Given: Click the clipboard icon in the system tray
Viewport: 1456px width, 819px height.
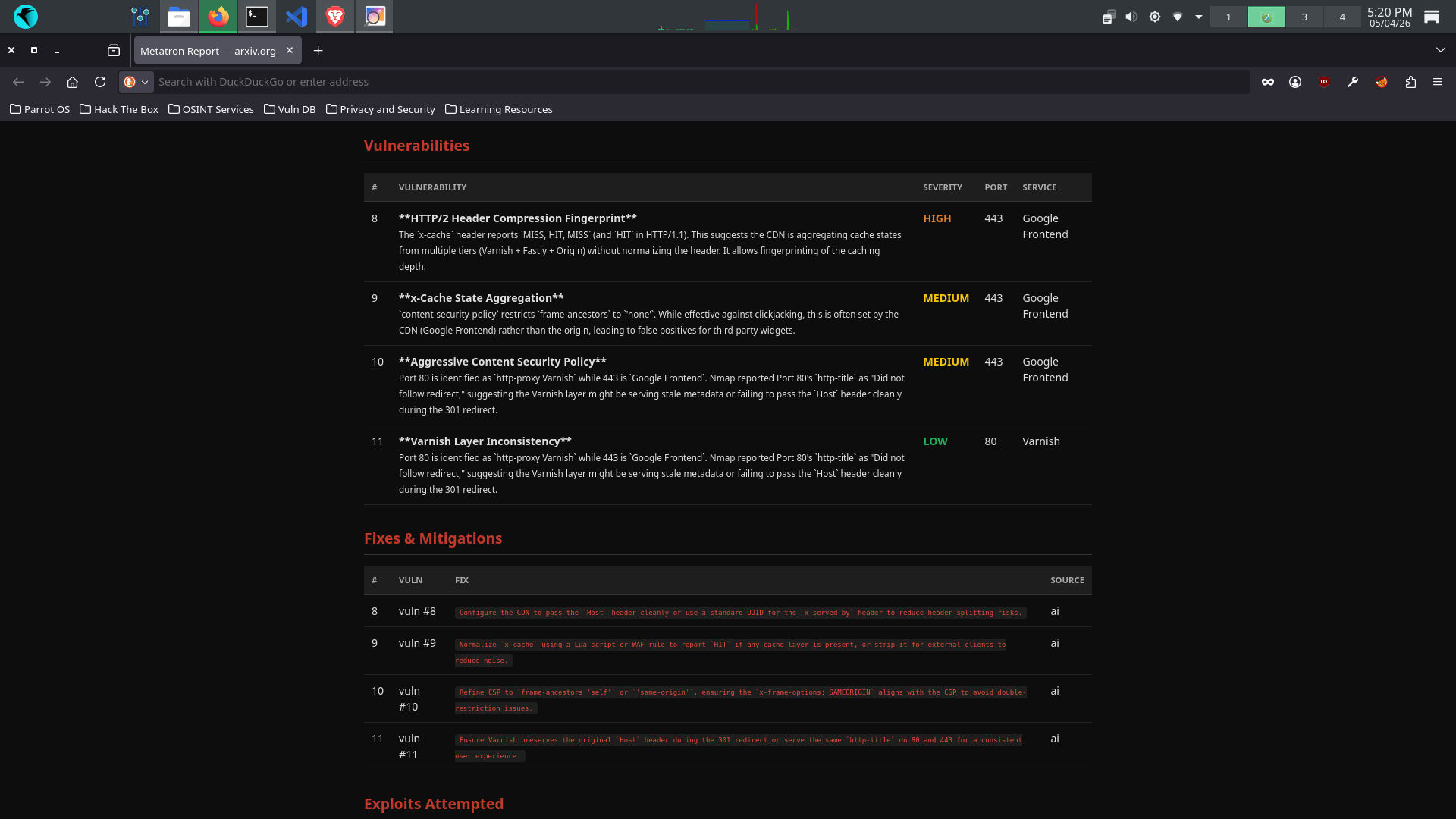Looking at the screenshot, I should pos(1109,16).
